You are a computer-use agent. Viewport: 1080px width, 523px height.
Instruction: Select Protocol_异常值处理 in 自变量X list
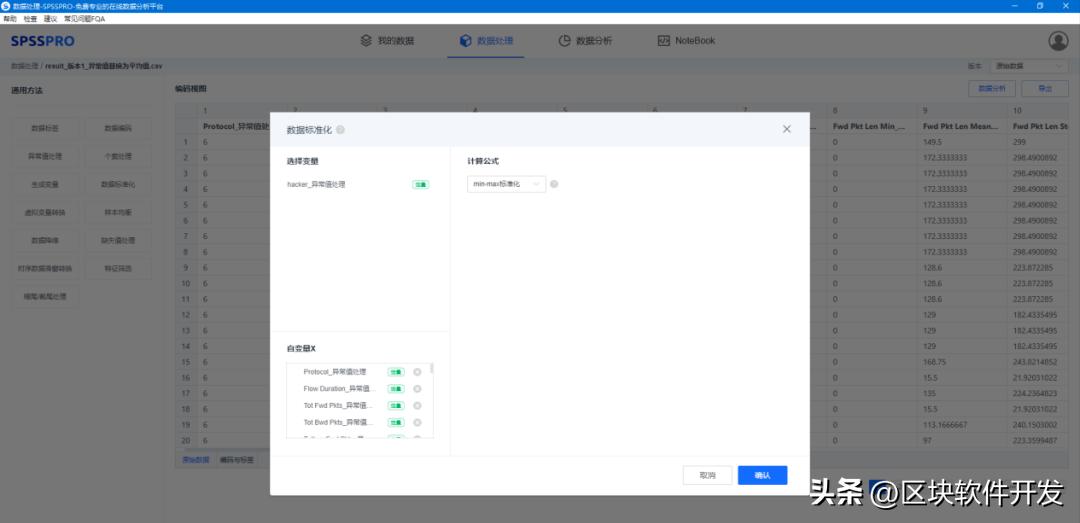(x=335, y=372)
